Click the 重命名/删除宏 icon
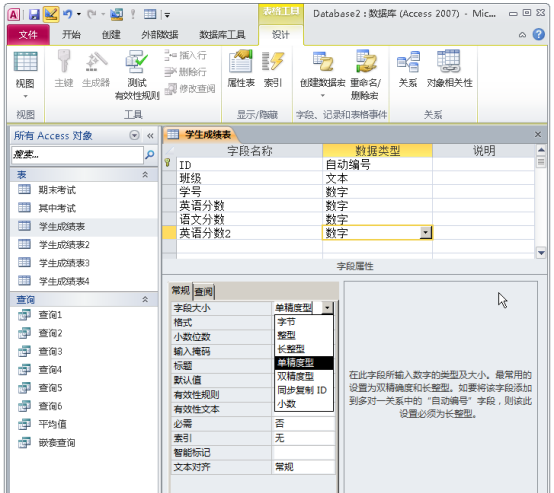The height and width of the screenshot is (493, 554). (x=365, y=75)
